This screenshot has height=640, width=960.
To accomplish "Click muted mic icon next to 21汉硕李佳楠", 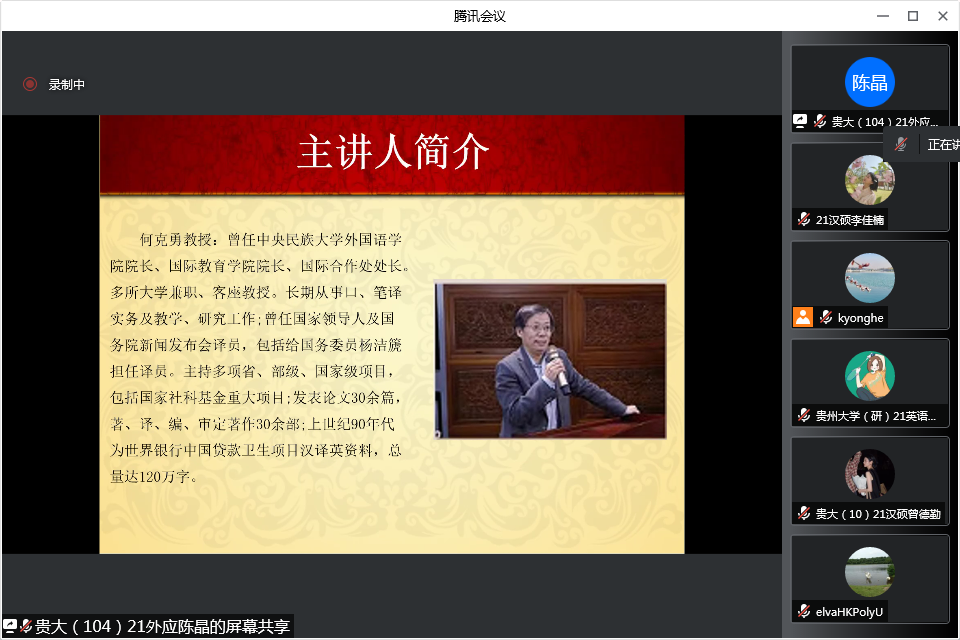I will pos(804,219).
